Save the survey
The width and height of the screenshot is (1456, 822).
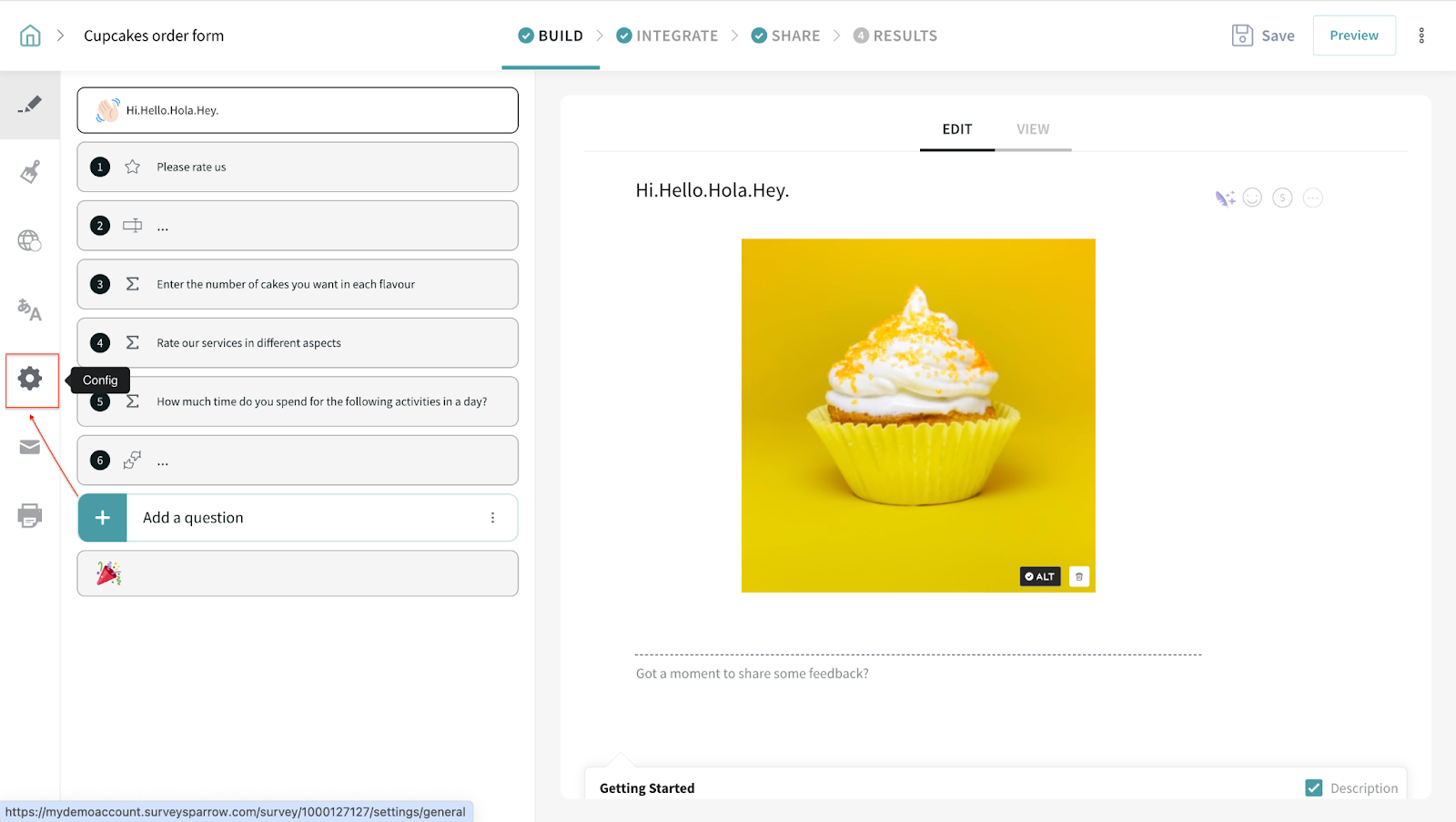coord(1263,36)
